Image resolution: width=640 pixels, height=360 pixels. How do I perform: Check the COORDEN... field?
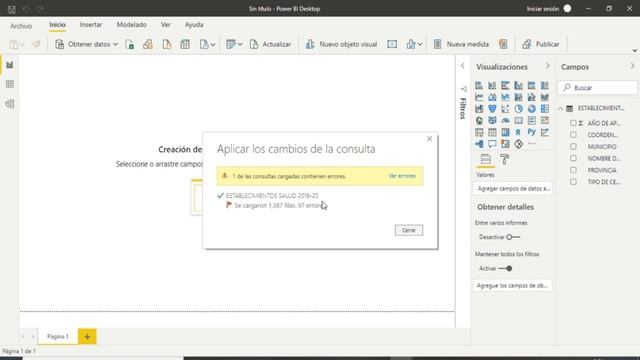point(573,135)
